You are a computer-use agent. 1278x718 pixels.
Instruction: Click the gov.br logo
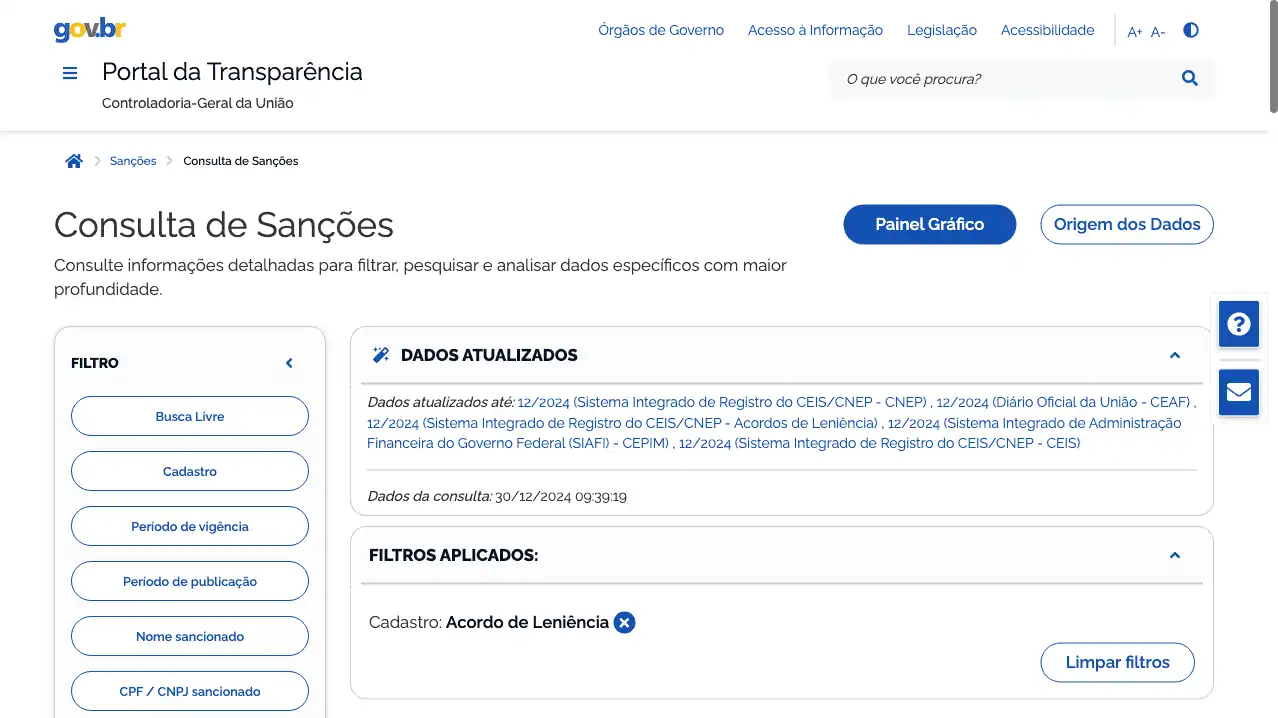point(89,30)
